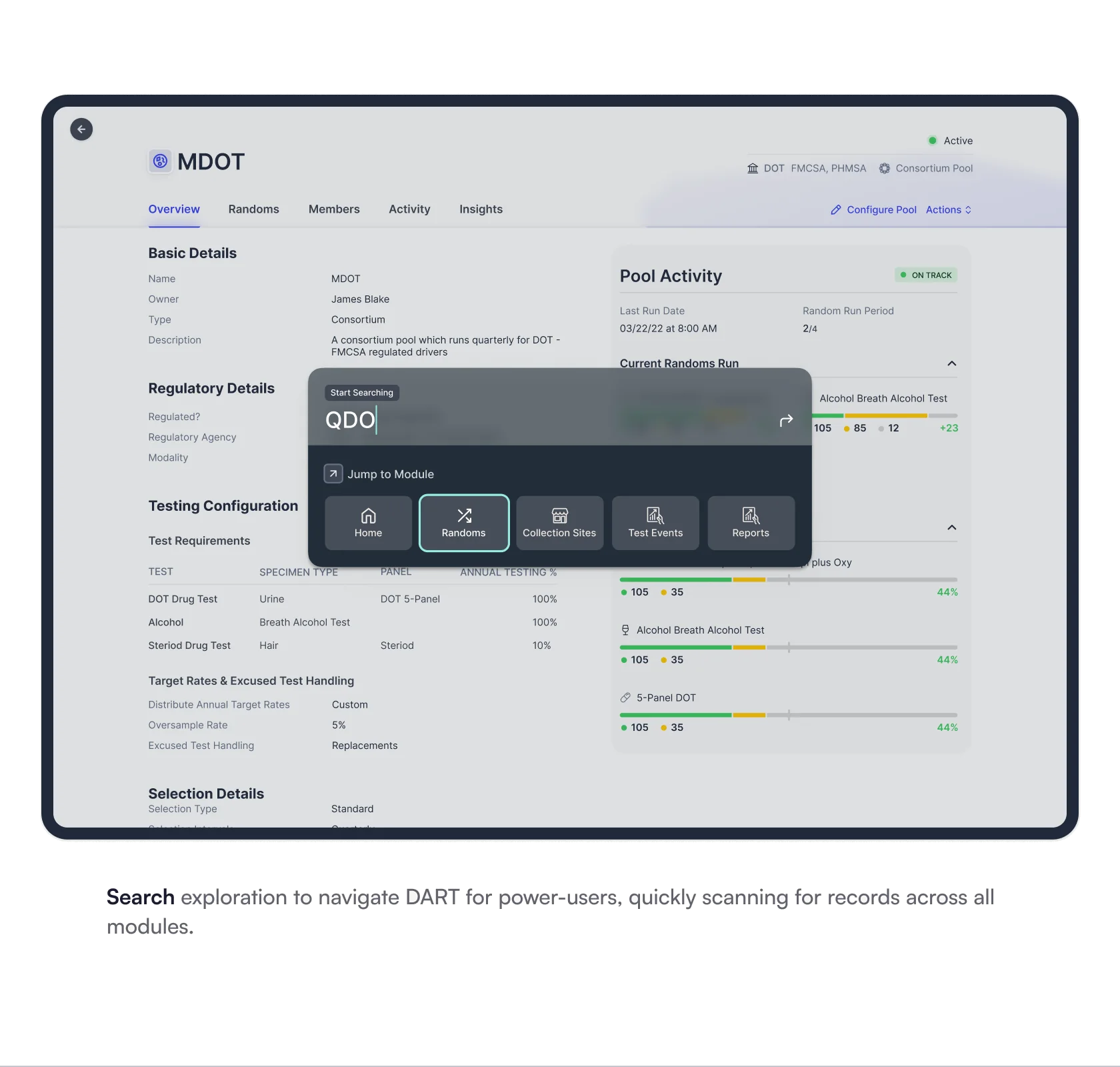Screen dimensions: 1120x1067
Task: Jump to the Test Events module
Action: [655, 523]
